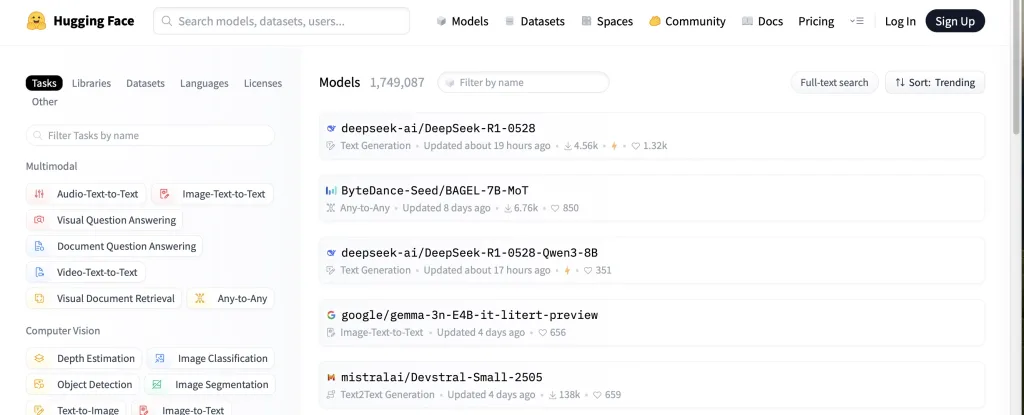Click the Hugging Face emoji logo

37,21
